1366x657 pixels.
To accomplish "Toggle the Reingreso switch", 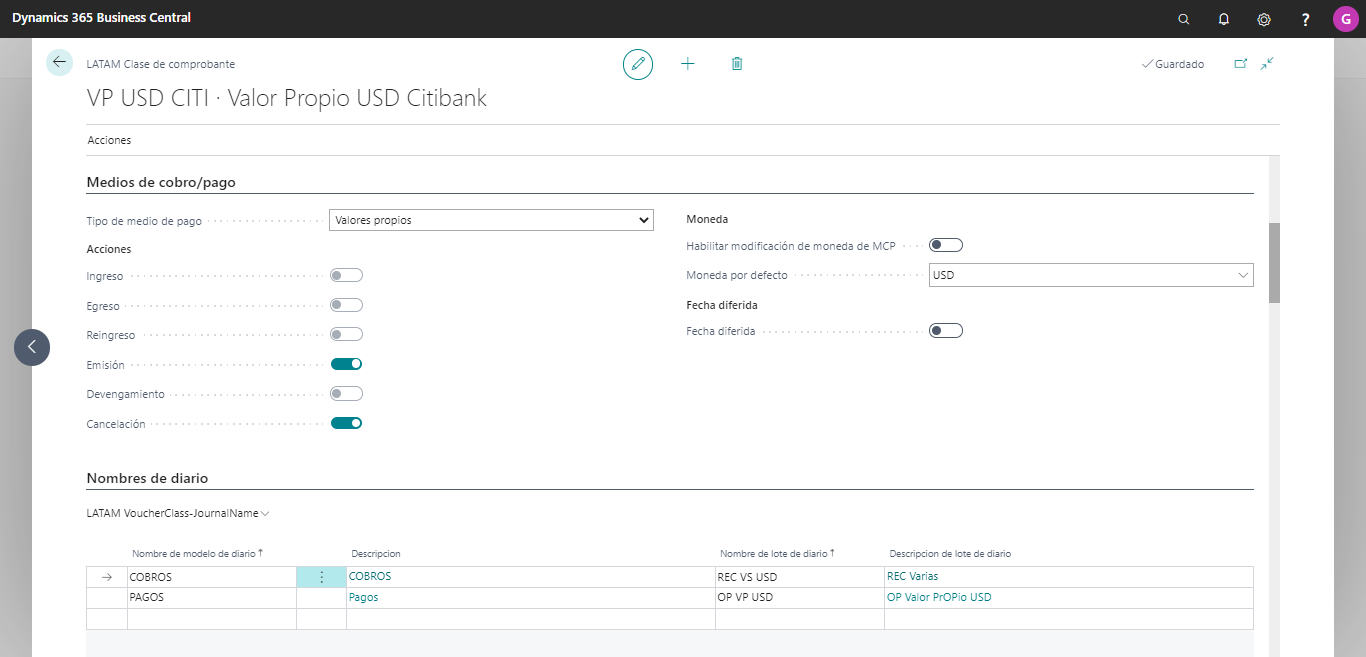I will (x=346, y=334).
